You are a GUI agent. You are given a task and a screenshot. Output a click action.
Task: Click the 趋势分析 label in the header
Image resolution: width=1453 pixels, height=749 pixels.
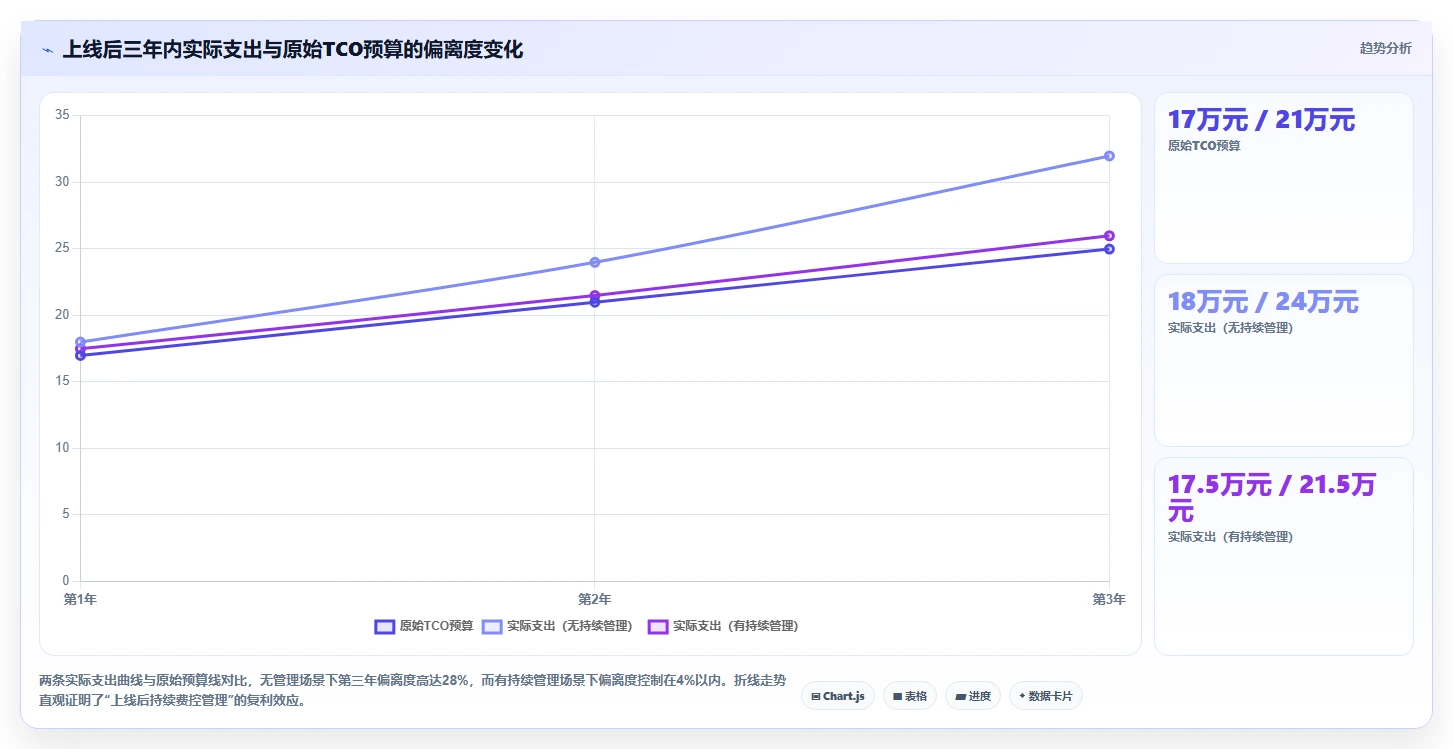(1385, 48)
